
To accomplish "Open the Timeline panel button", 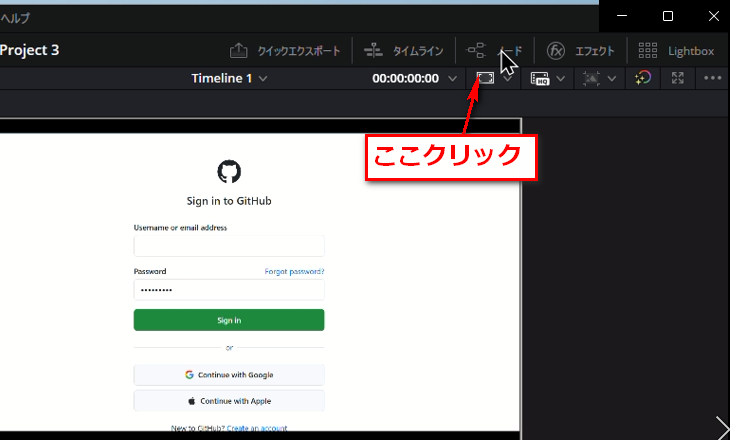I will click(403, 50).
